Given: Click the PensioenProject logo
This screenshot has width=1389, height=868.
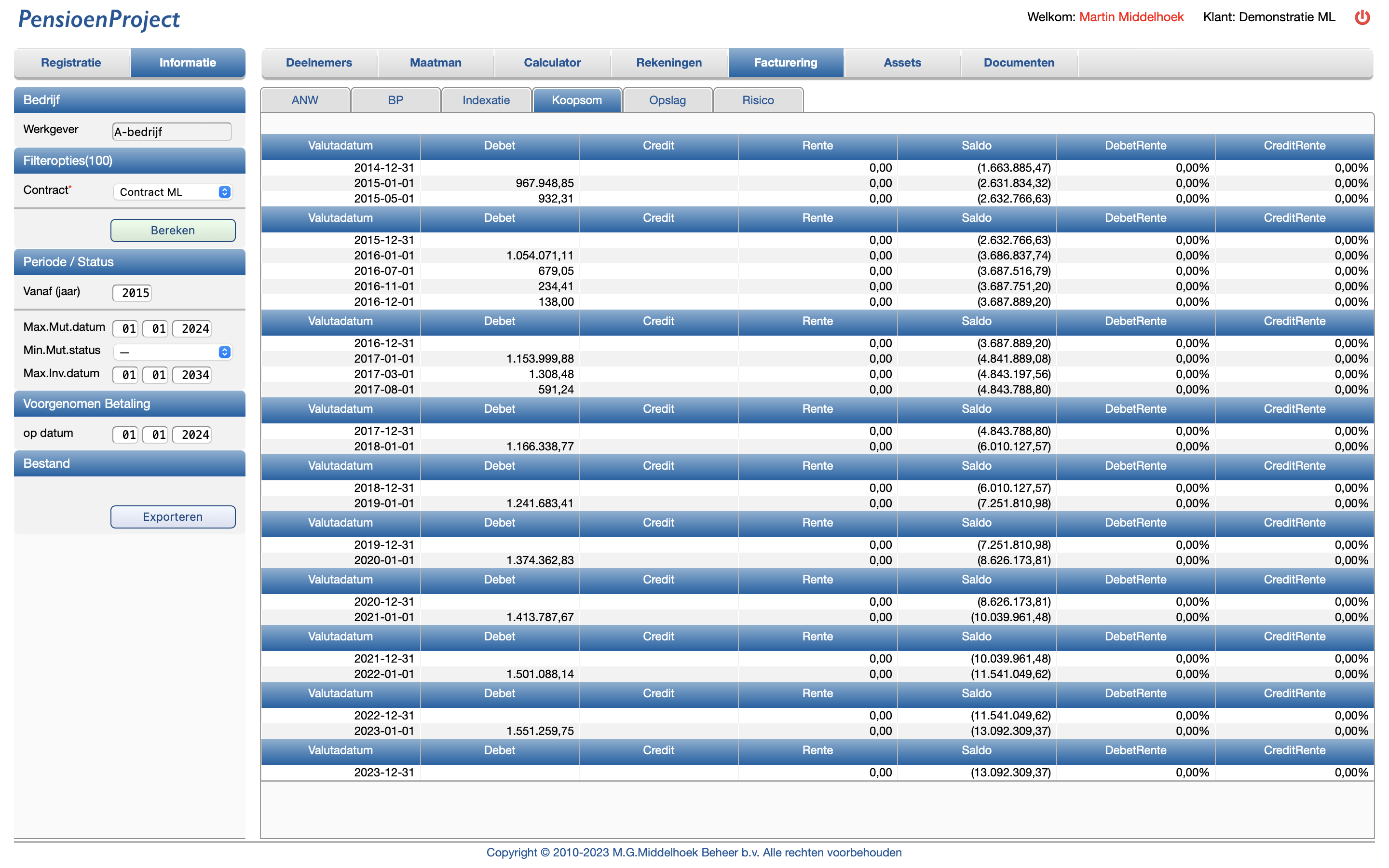Looking at the screenshot, I should click(x=99, y=19).
